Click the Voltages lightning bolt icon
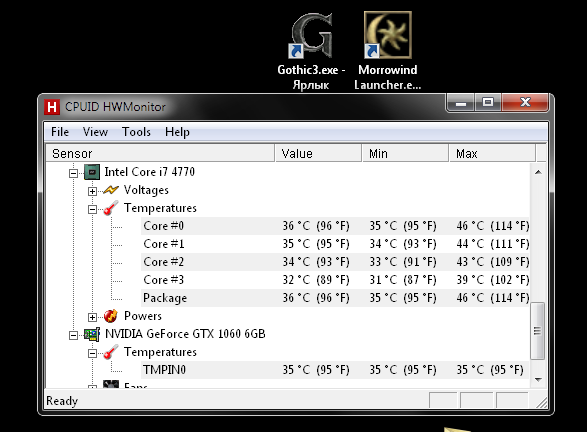Screen dimensions: 587x432 tap(111, 190)
